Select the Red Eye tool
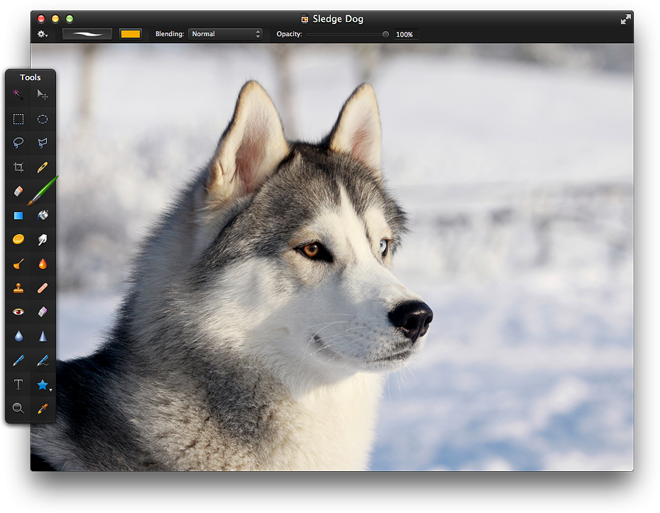The height and width of the screenshot is (513, 660). (x=18, y=312)
